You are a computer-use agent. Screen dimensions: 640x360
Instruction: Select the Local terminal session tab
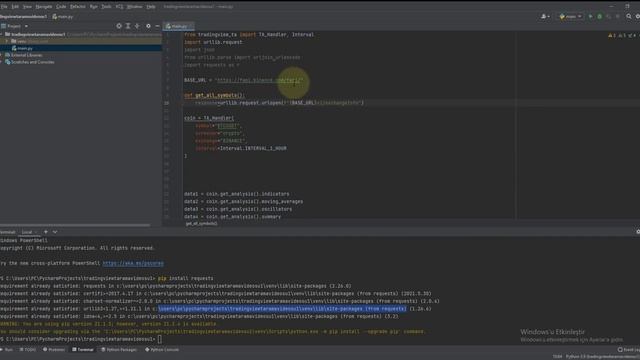27,232
